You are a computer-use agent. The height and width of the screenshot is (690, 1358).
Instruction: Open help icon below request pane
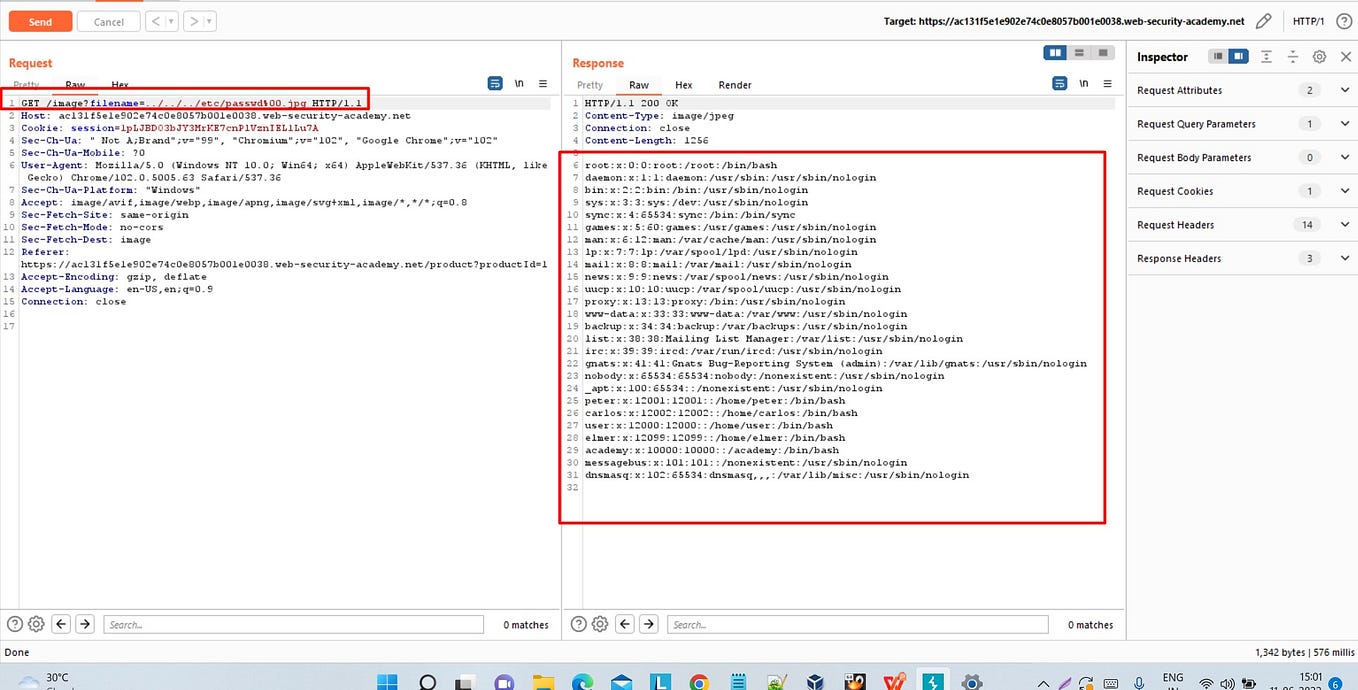15,624
